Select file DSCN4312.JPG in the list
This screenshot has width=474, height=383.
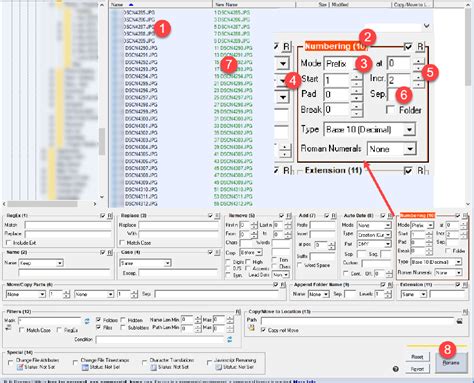[x=141, y=204]
